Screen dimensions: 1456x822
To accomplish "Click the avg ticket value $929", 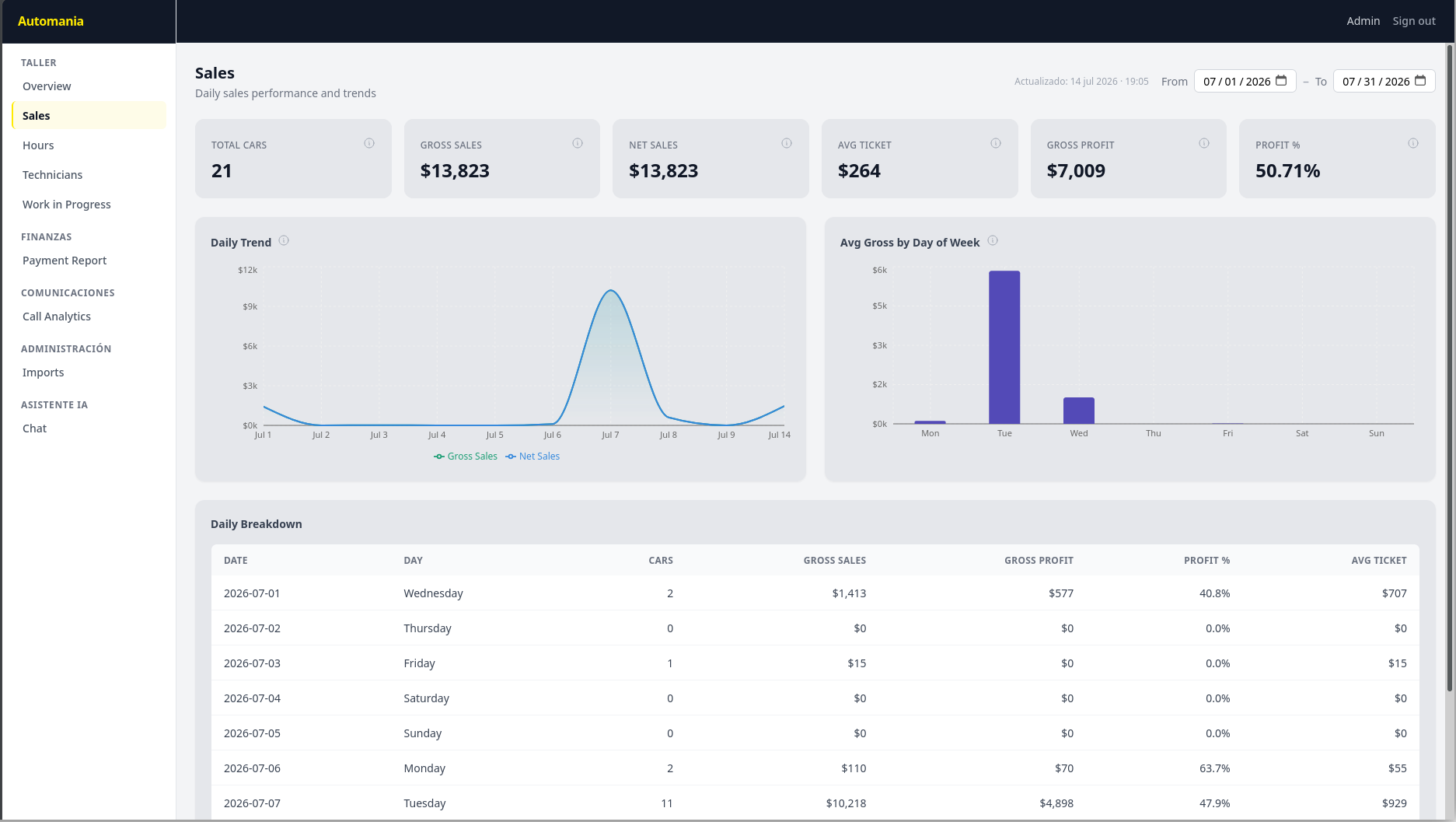I will coord(1395,803).
